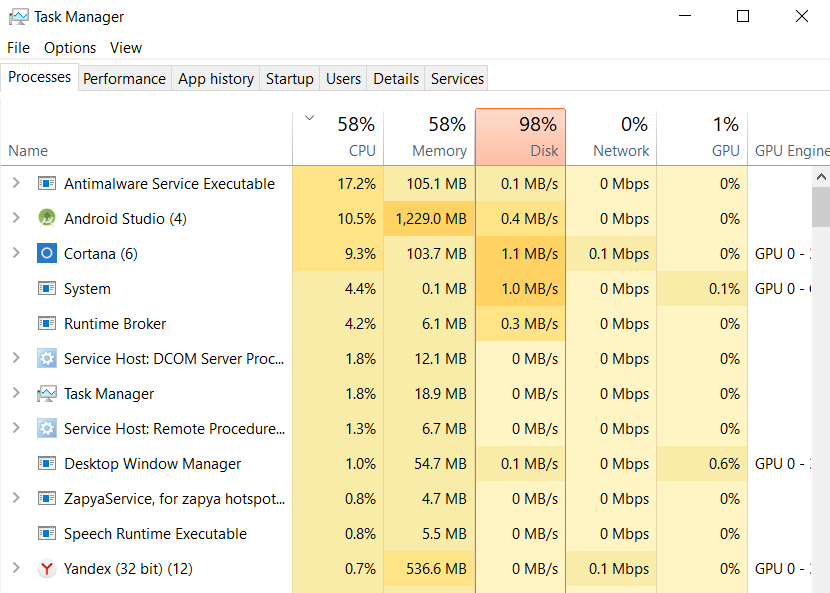
Task: Expand the Cortana process group
Action: click(16, 254)
